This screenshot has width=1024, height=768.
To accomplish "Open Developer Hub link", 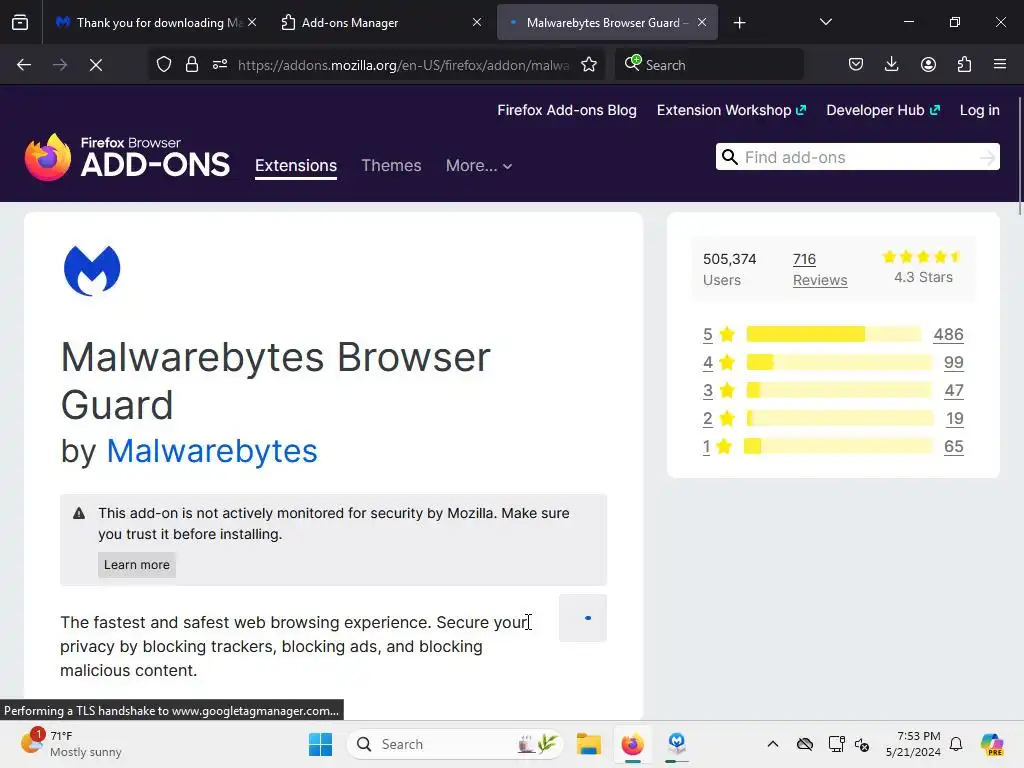I will pyautogui.click(x=883, y=110).
